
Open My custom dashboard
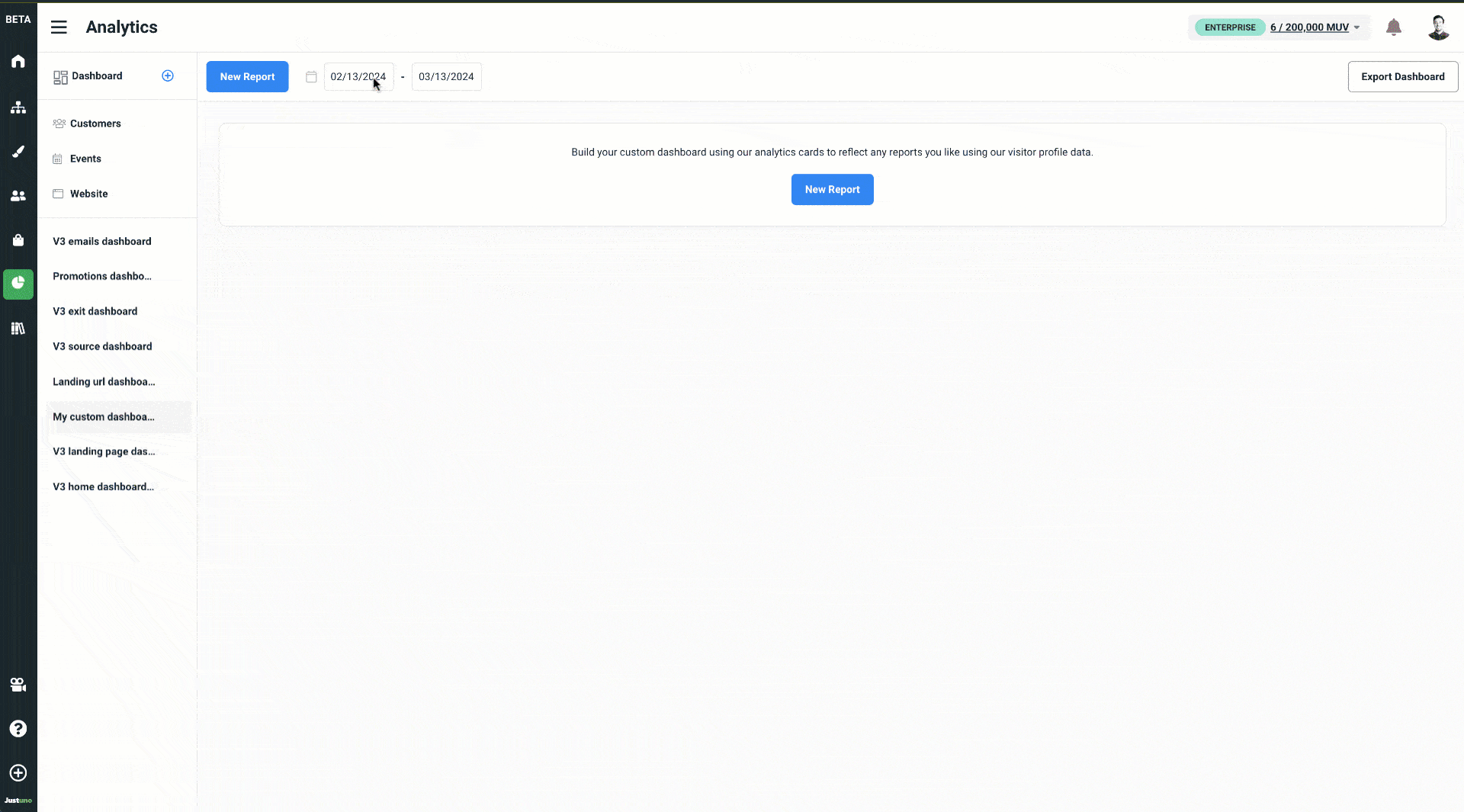click(x=103, y=417)
